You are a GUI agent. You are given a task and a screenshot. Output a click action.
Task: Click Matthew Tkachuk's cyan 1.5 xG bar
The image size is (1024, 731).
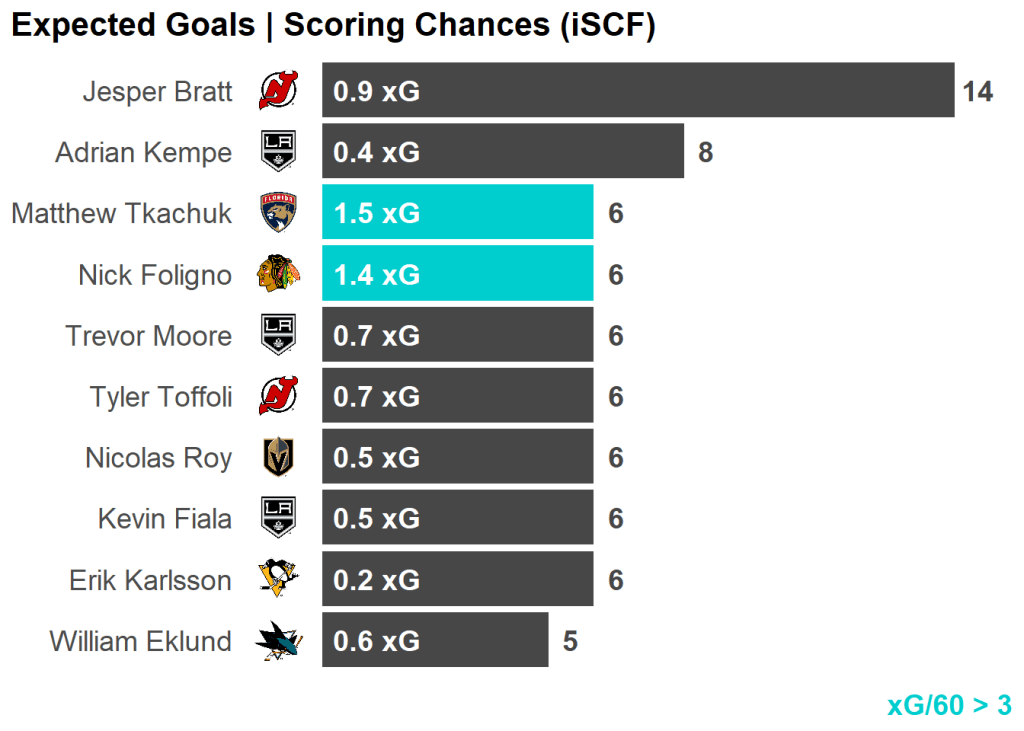(x=457, y=213)
